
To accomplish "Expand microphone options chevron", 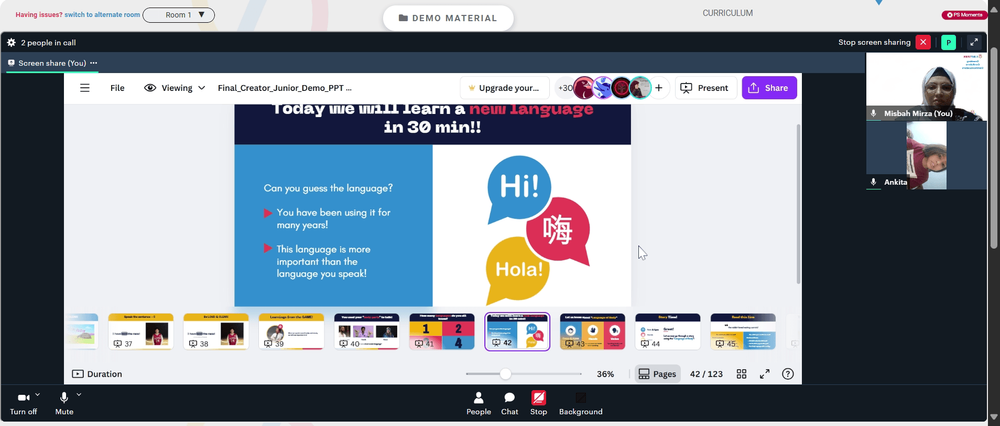I will click(78, 395).
